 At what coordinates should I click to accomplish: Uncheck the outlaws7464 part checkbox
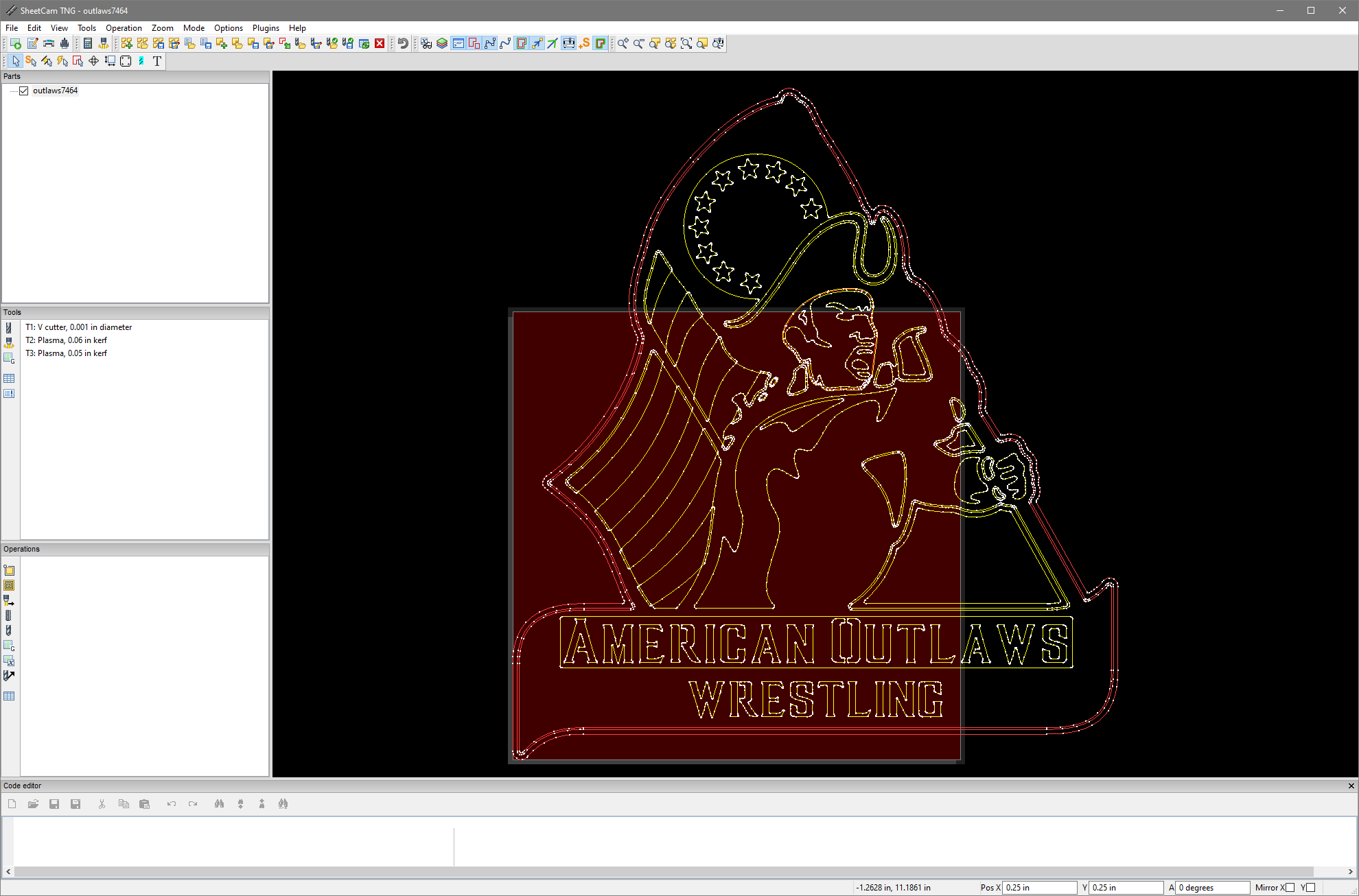[x=24, y=91]
